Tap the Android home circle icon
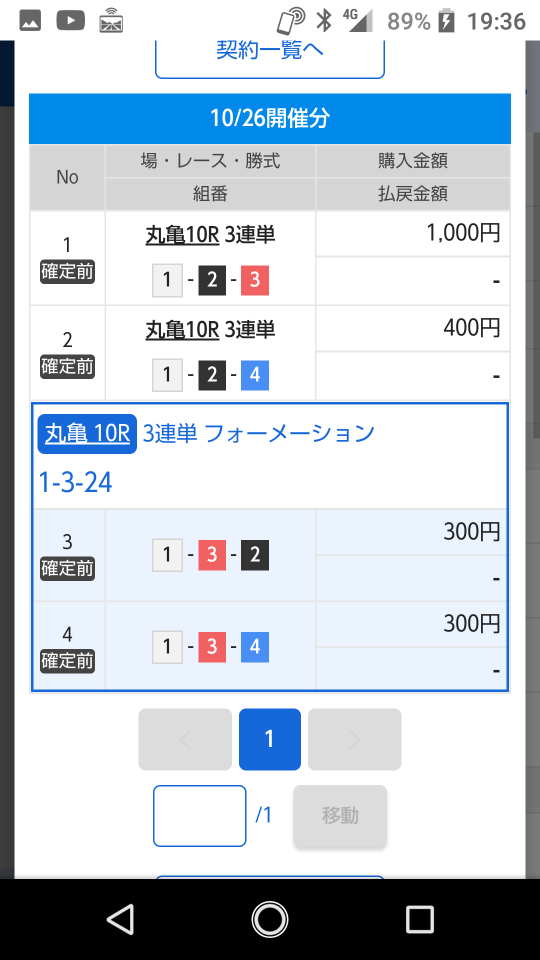Screen dimensions: 540x960 coord(269,919)
